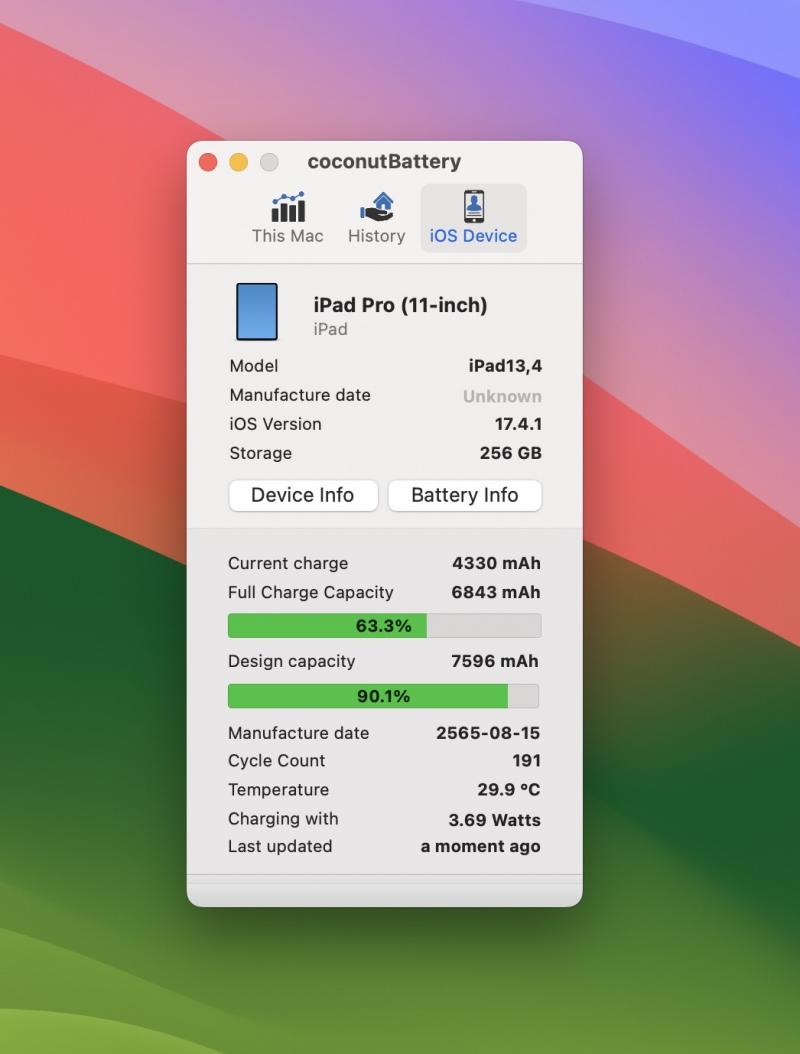Click the Full Charge Capacity label

311,592
